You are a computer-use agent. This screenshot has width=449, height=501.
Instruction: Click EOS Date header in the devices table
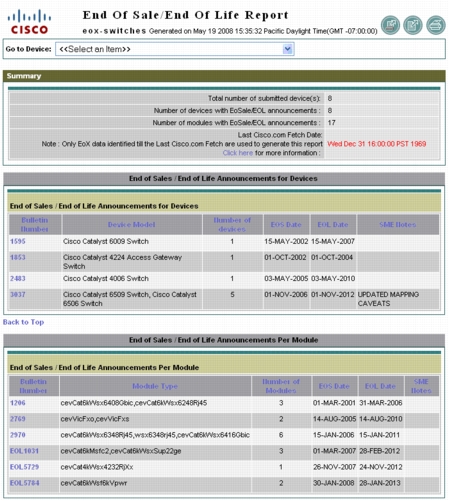(286, 225)
